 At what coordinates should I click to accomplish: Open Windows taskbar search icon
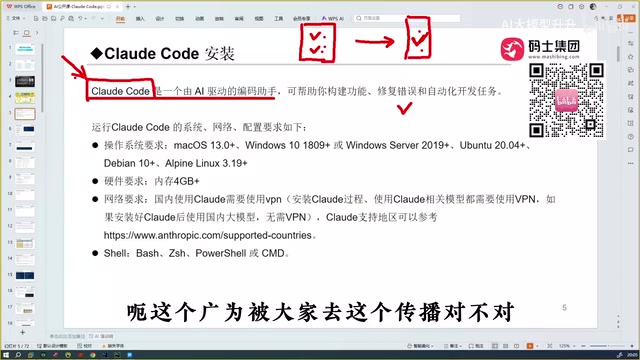pos(18,355)
